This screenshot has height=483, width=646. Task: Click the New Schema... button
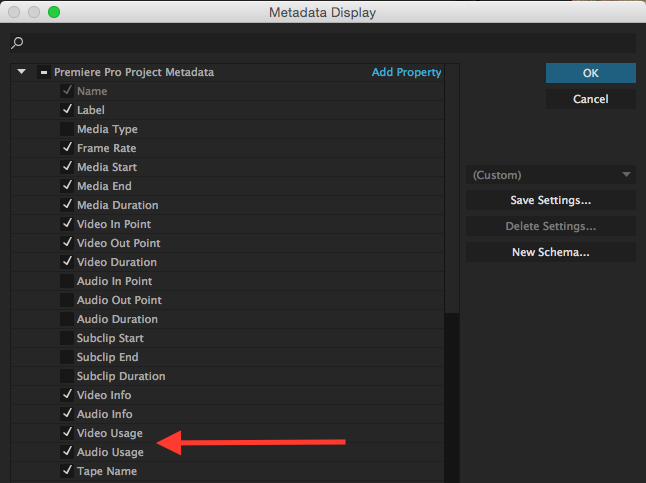(551, 252)
